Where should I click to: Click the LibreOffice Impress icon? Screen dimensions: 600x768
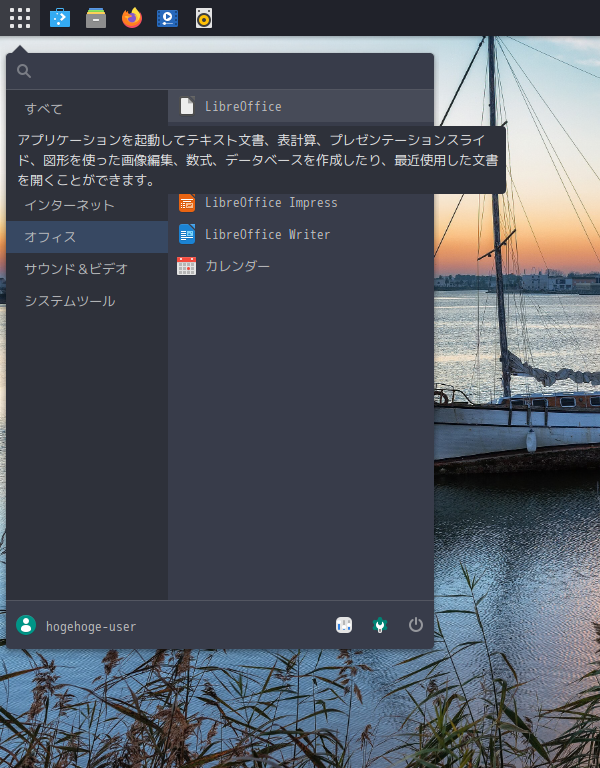(x=187, y=202)
